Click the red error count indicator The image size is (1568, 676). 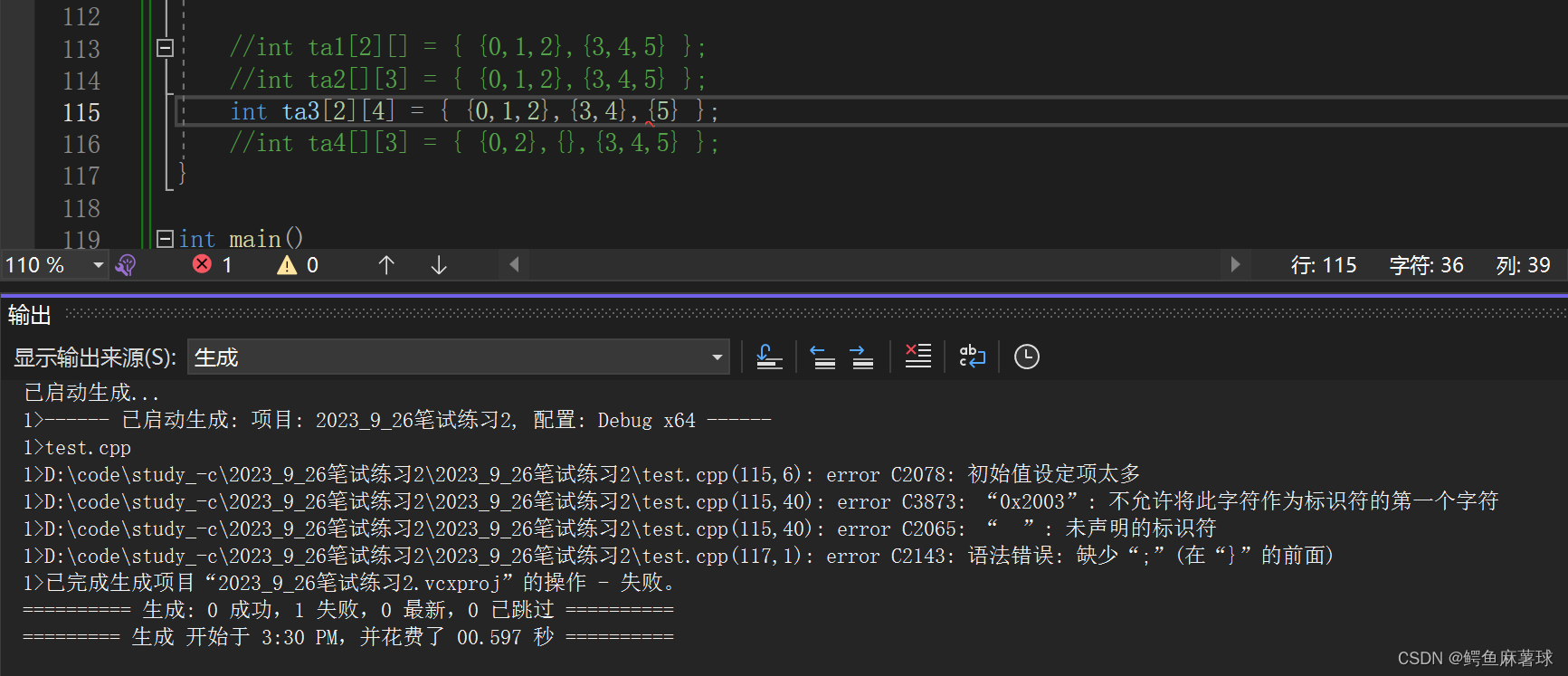coord(213,265)
